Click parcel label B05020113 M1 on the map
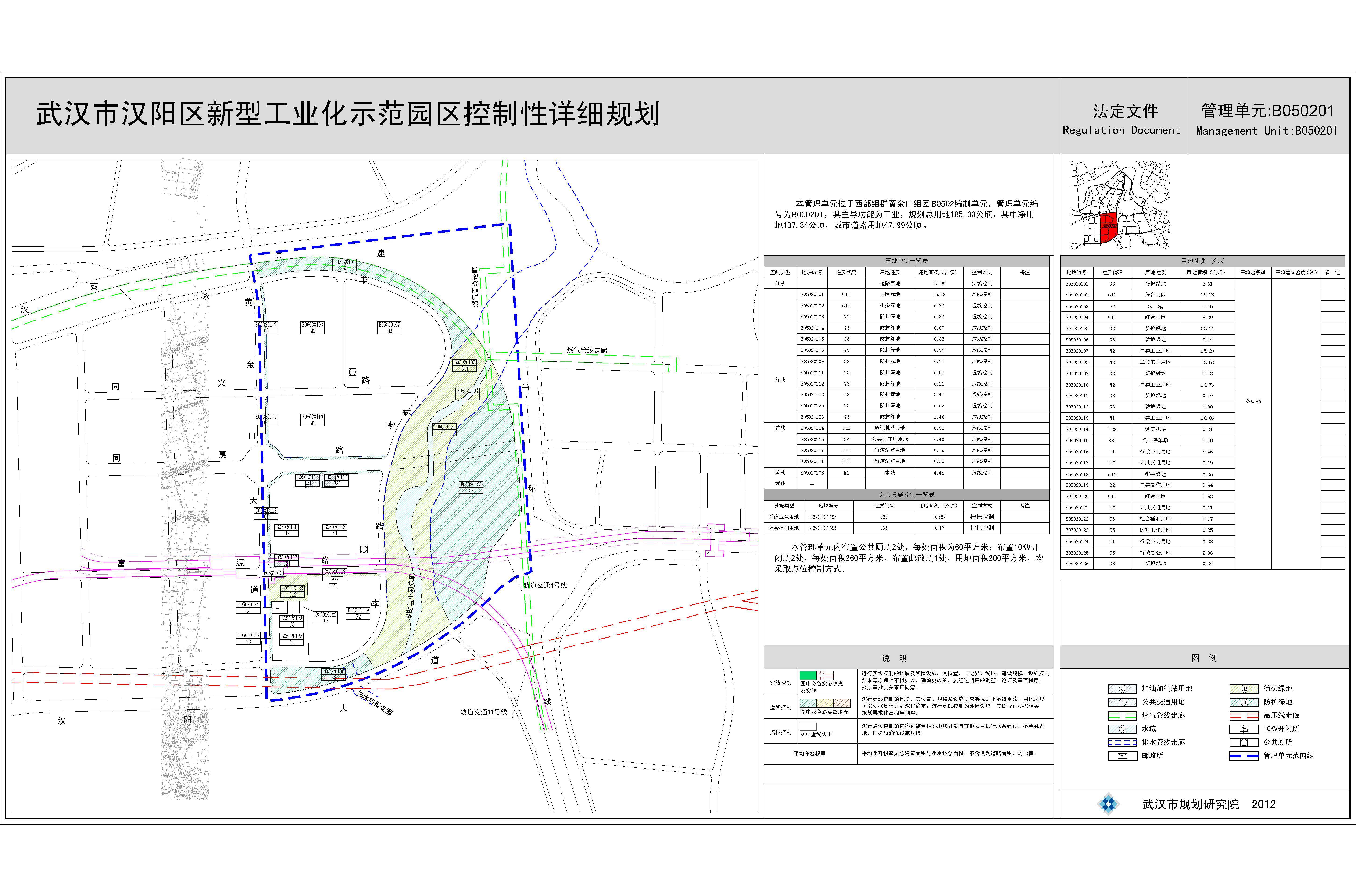The width and height of the screenshot is (1356, 896). point(335,530)
